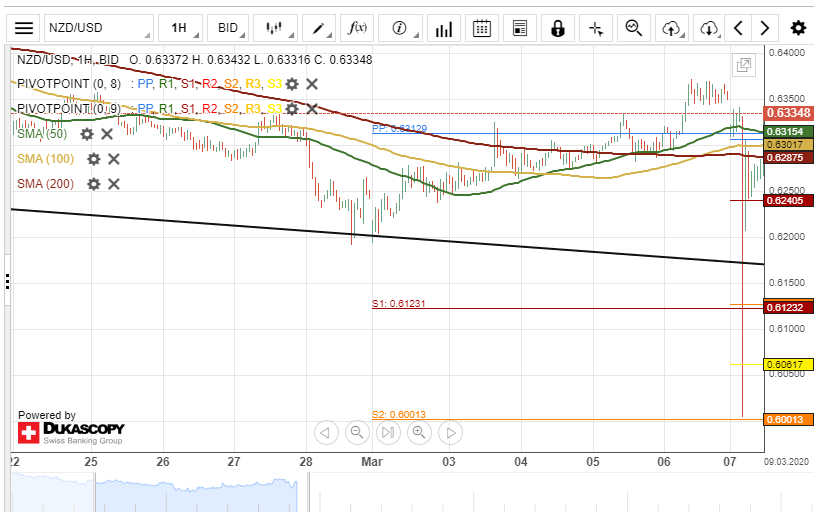This screenshot has height=521, width=818.
Task: Open the candlestick chart type menu
Action: [275, 28]
